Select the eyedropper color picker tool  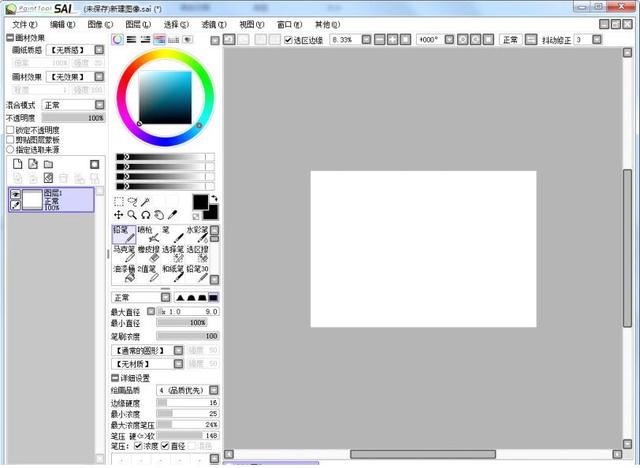coord(172,215)
